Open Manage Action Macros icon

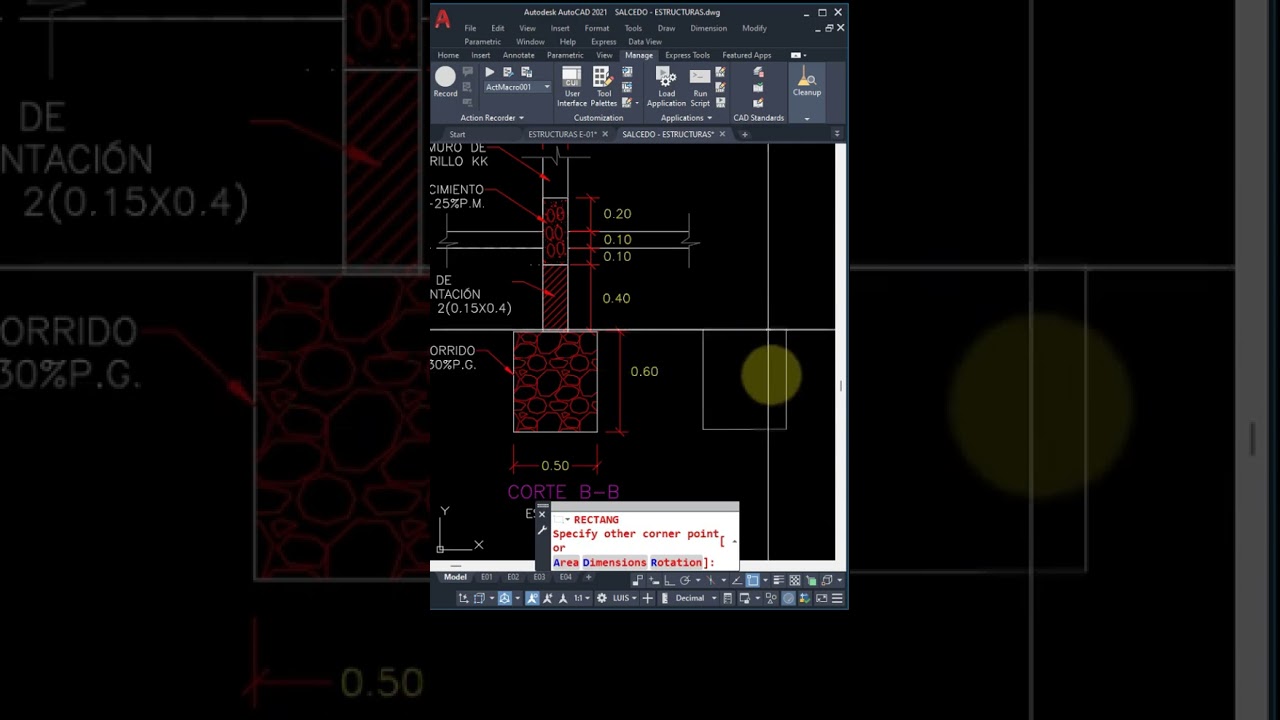click(526, 72)
